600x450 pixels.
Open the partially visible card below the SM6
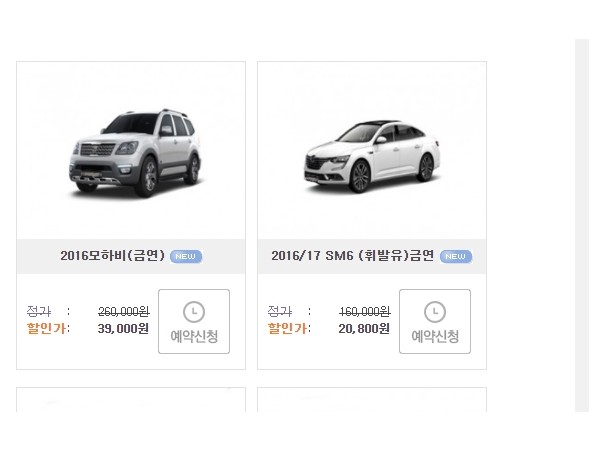(x=372, y=400)
